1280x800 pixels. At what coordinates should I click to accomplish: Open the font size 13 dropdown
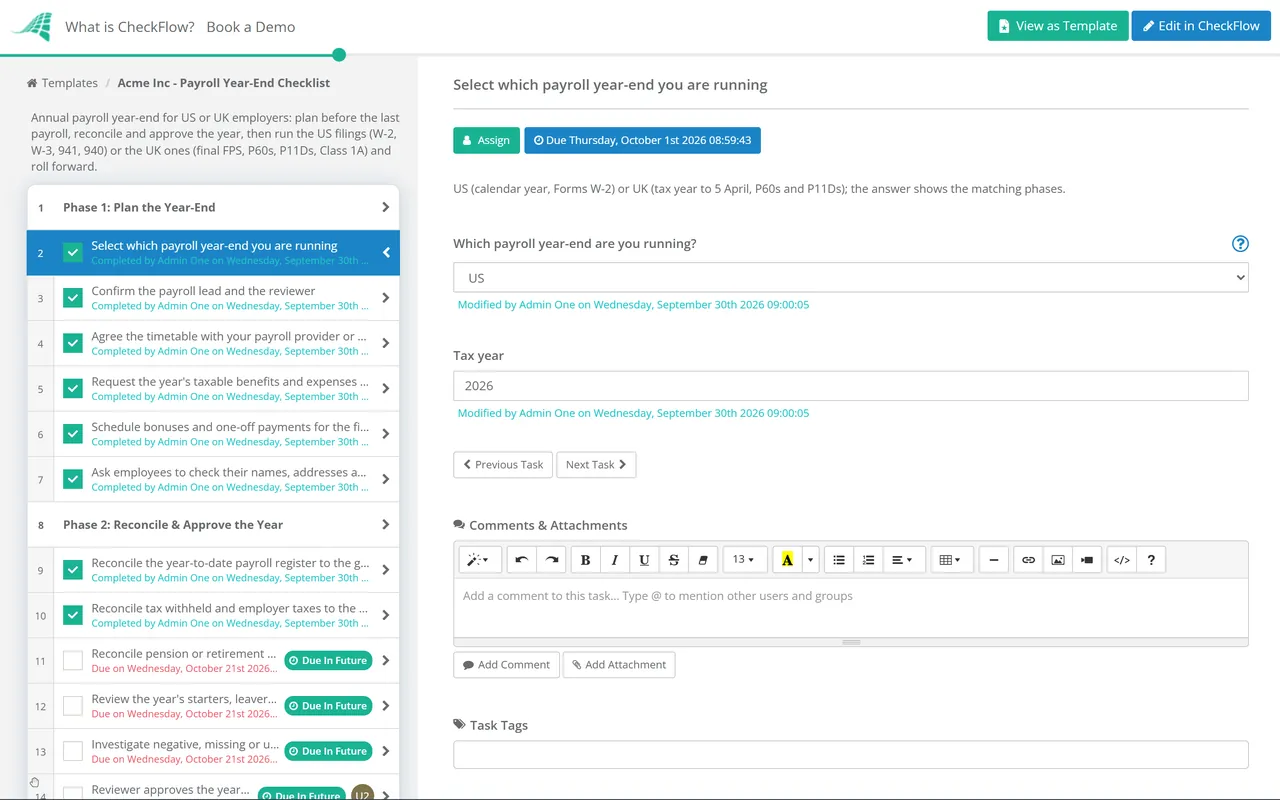[744, 560]
